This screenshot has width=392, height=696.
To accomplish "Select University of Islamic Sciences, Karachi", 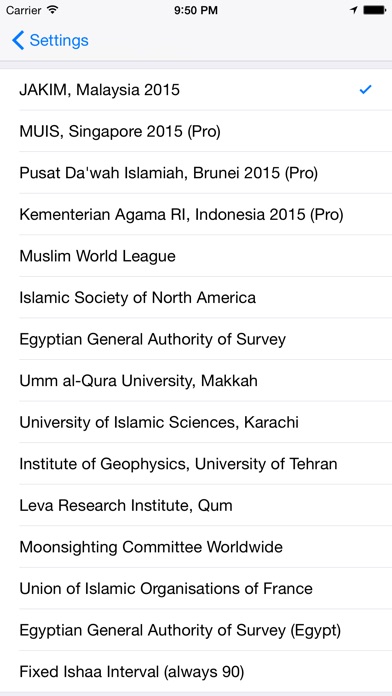I will (x=196, y=422).
